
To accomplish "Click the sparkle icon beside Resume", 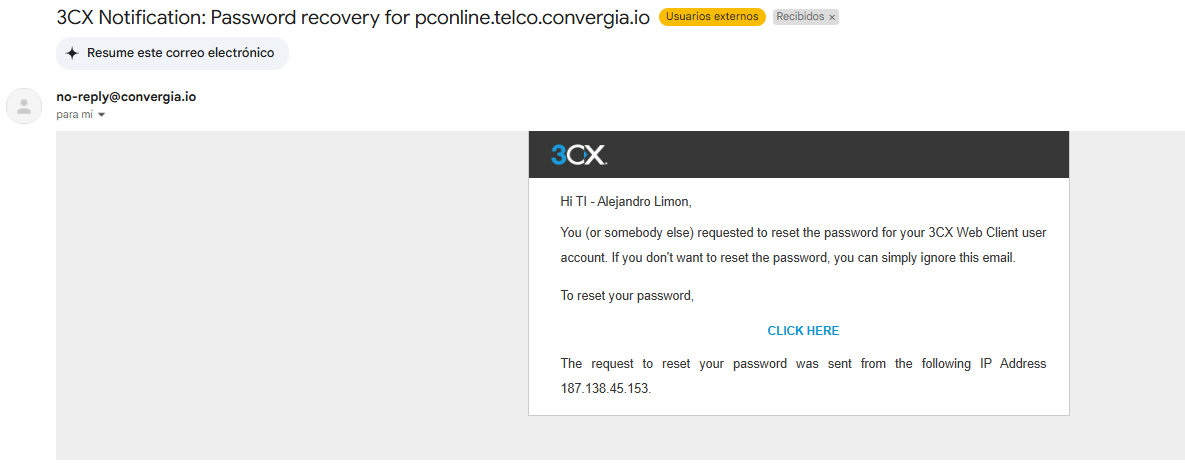I will [x=72, y=53].
